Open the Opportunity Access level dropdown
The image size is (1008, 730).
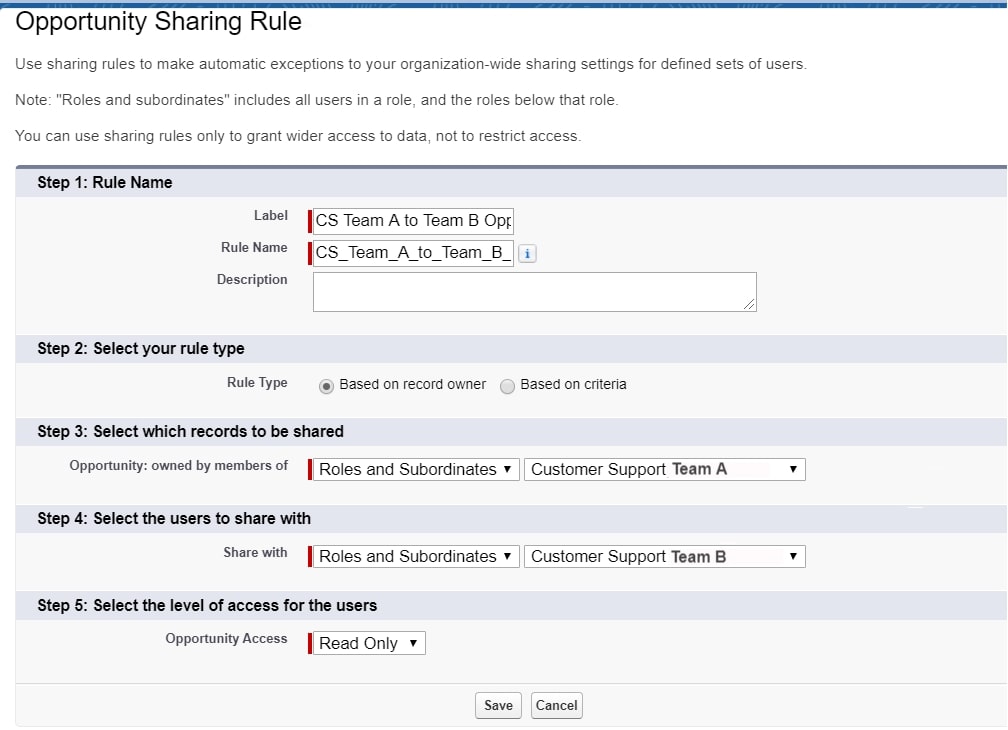[x=367, y=643]
